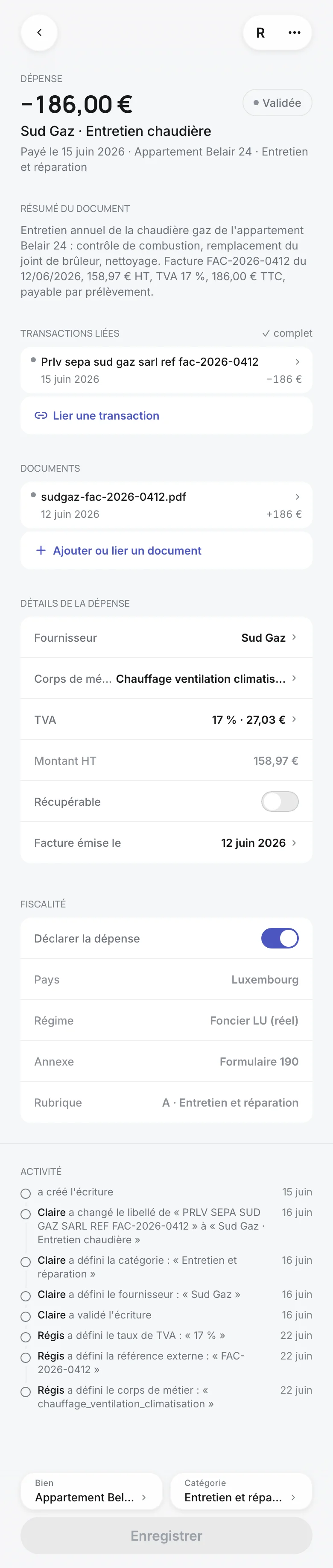This screenshot has height=1568, width=333.
Task: Click the plus icon for adding a document
Action: pos(41,550)
